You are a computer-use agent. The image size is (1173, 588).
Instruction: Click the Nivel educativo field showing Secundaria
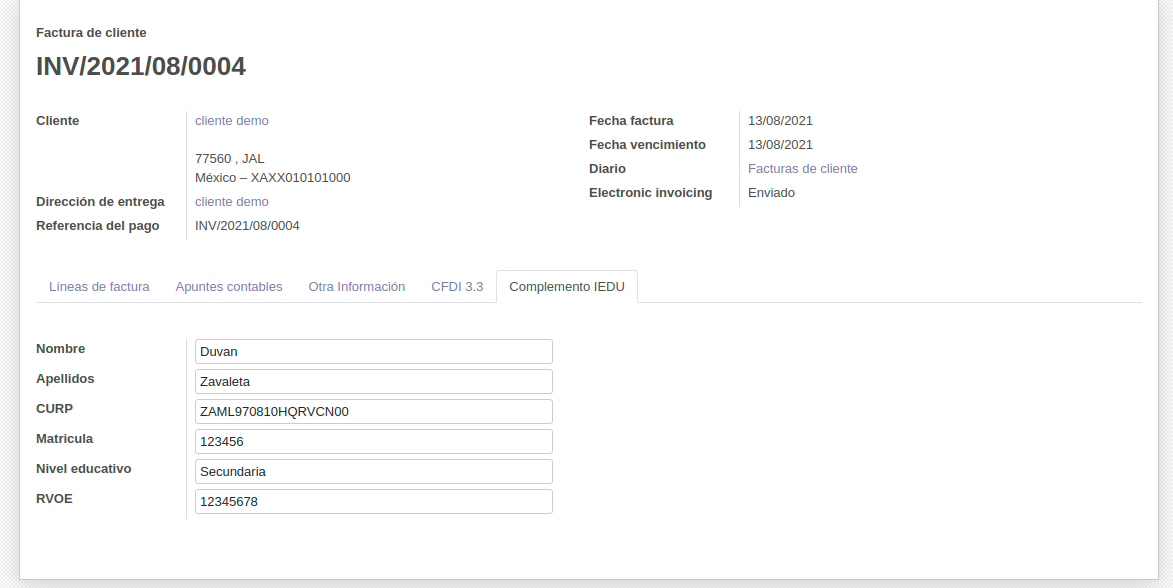(373, 472)
